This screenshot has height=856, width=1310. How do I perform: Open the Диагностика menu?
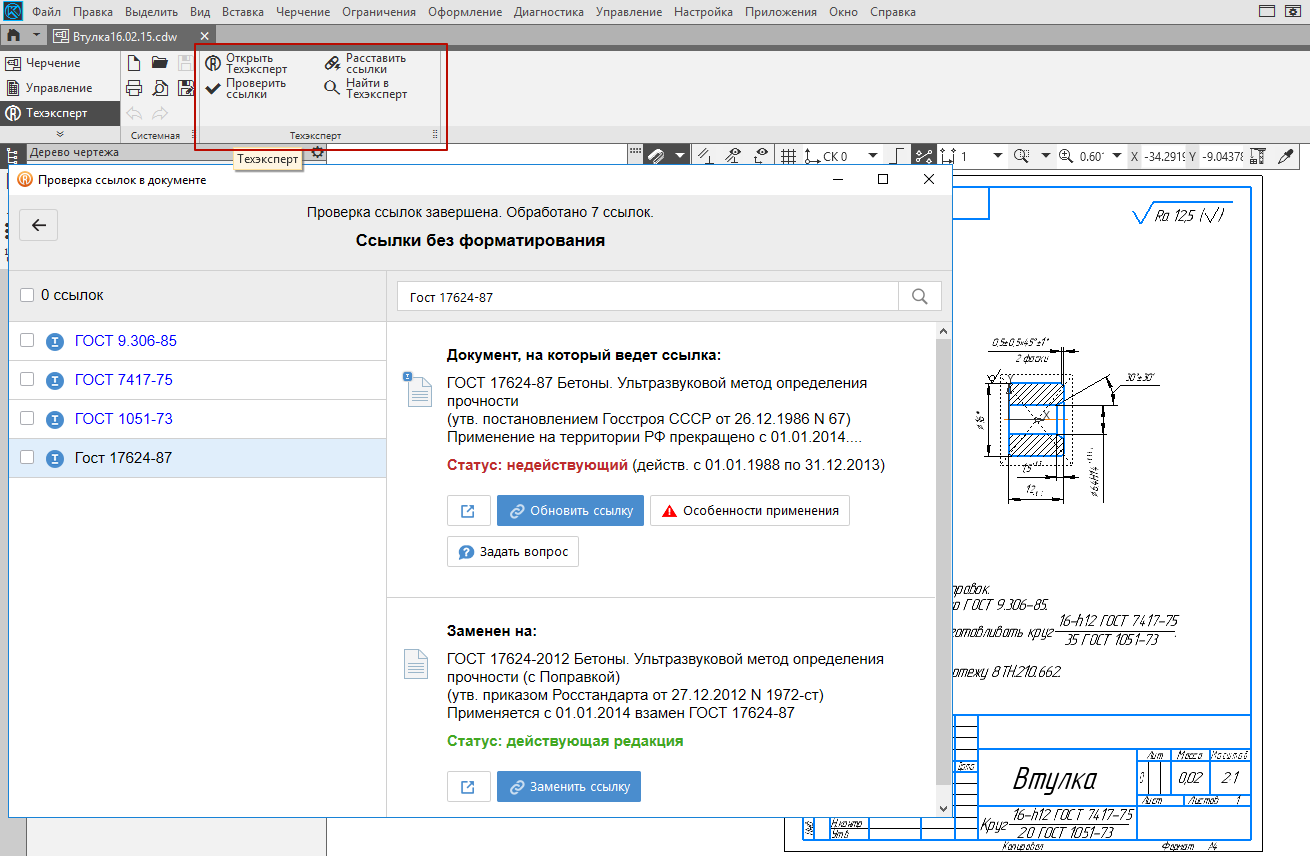click(x=548, y=12)
